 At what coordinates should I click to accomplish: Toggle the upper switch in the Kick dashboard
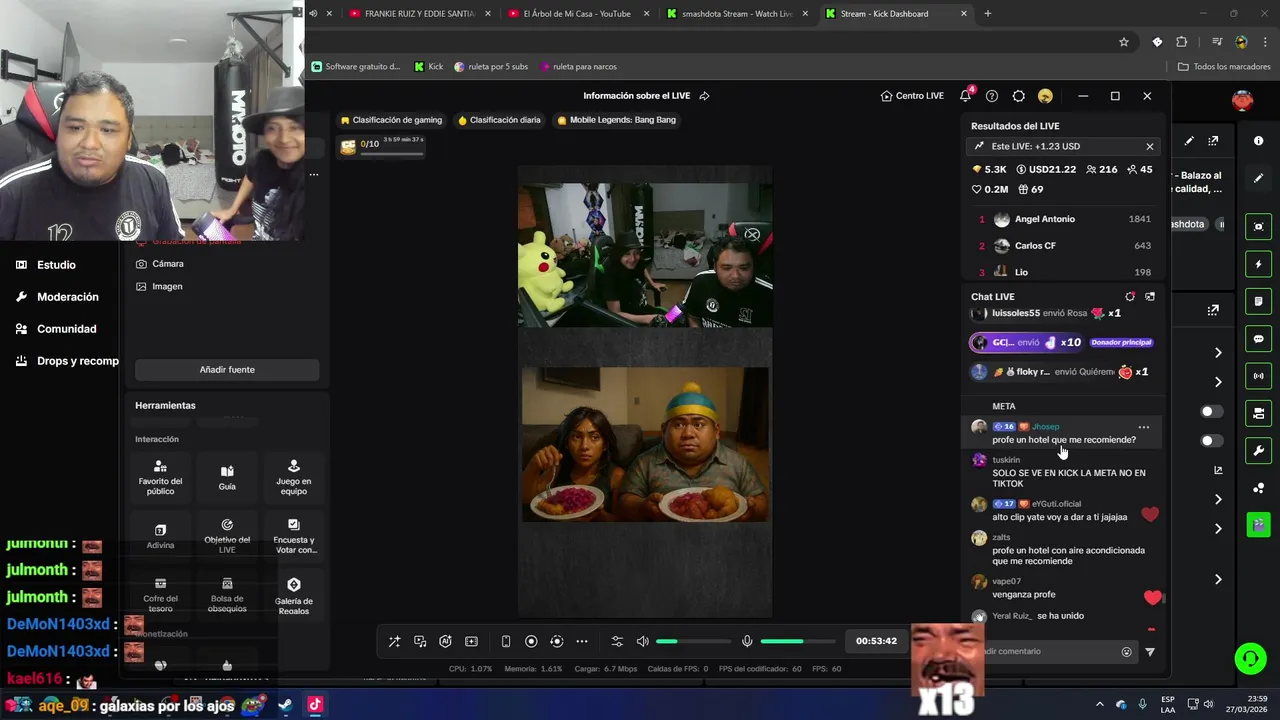[1211, 411]
